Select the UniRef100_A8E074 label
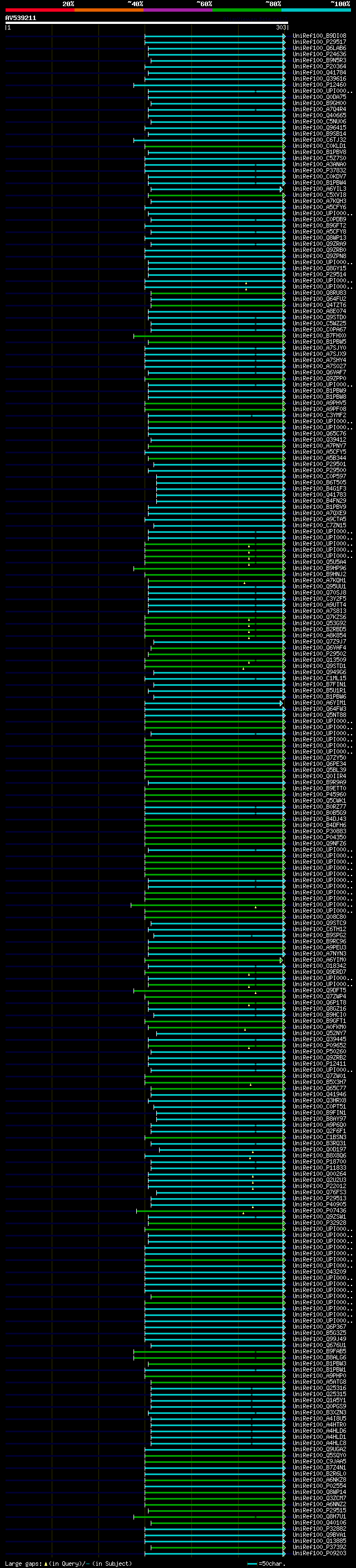356x1568 pixels. click(x=319, y=311)
